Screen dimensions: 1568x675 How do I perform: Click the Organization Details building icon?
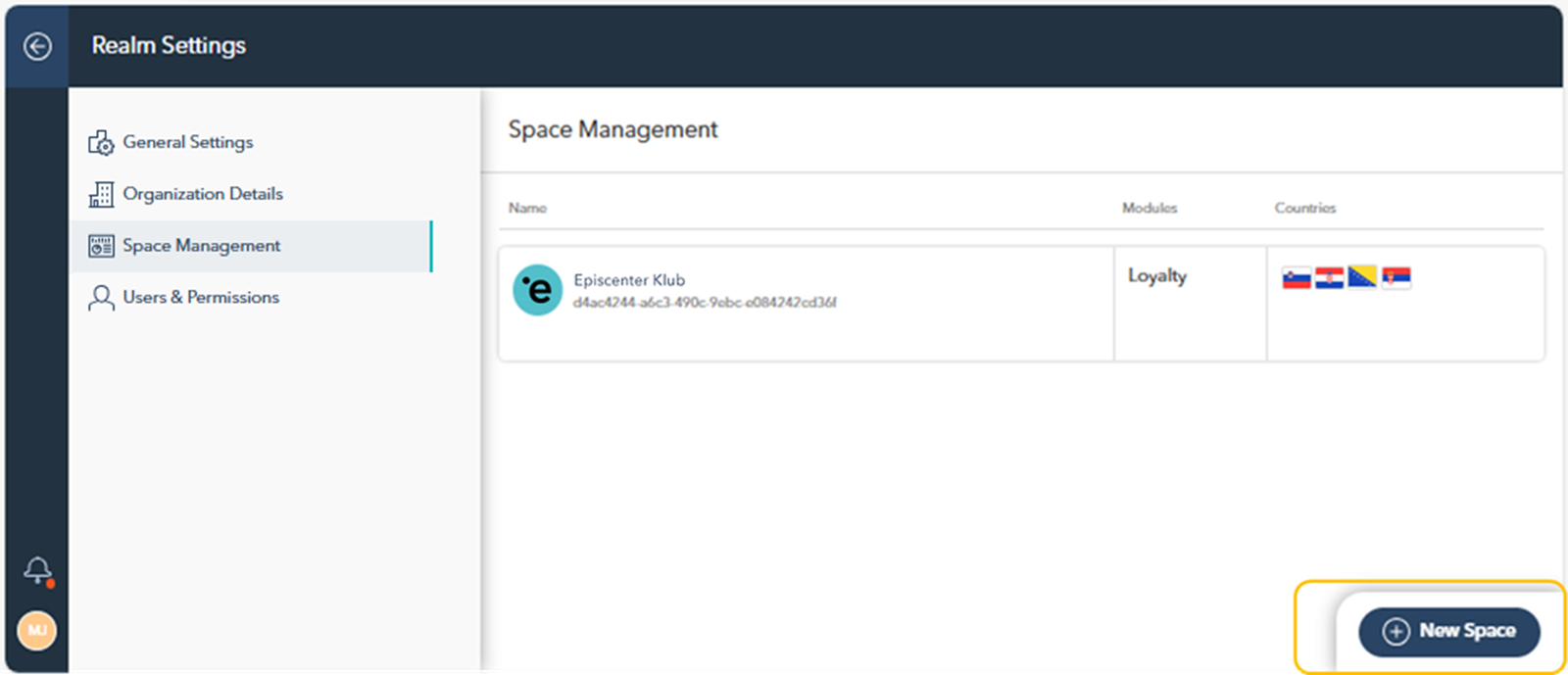pyautogui.click(x=101, y=194)
